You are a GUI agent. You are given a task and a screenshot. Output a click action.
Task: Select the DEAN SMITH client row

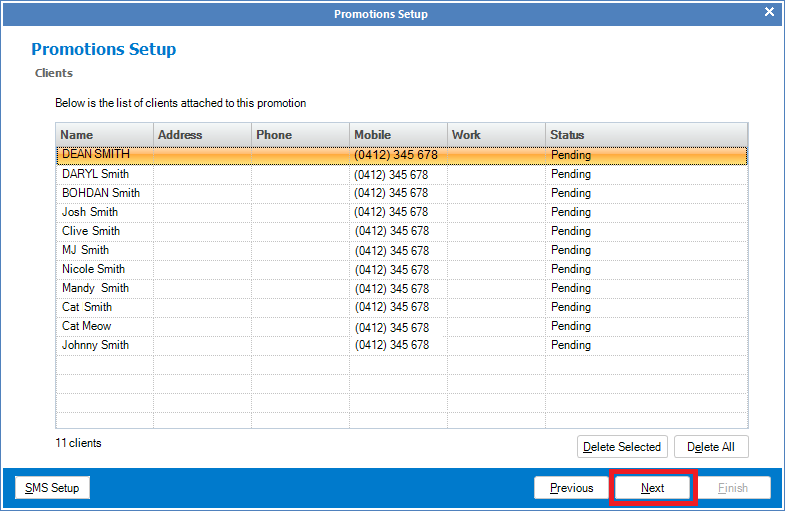96,155
